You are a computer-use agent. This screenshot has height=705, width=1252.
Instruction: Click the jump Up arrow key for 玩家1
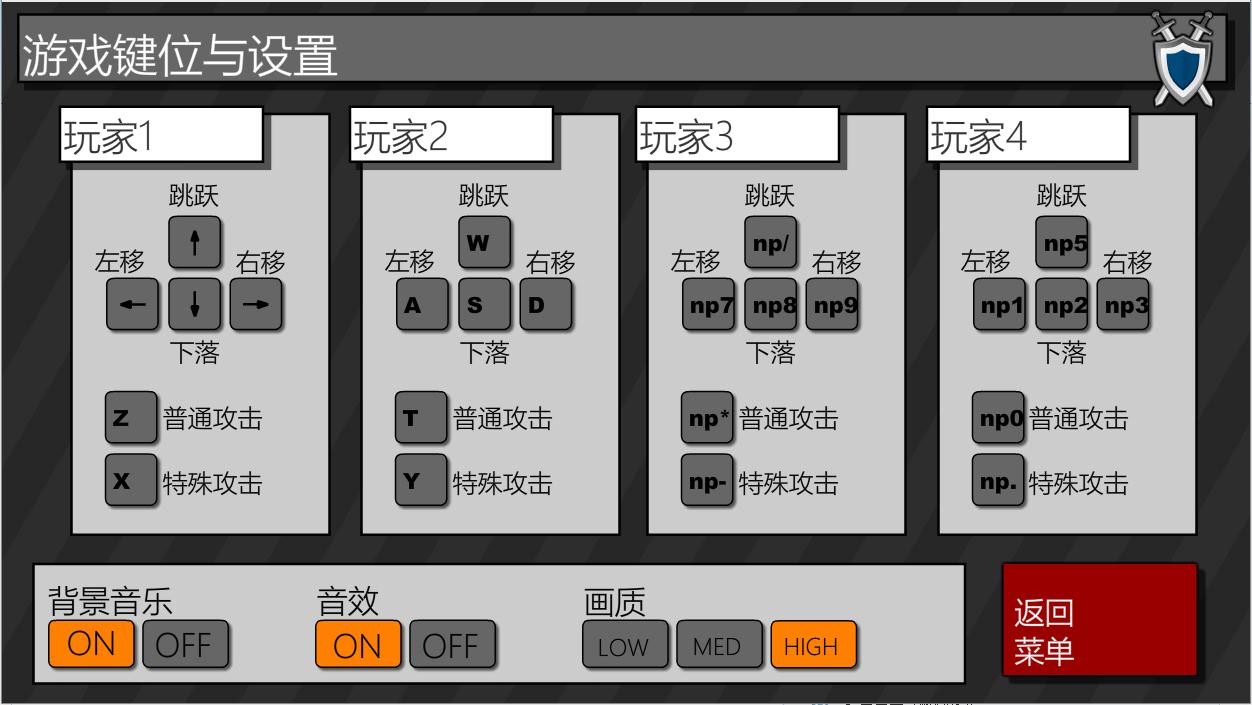pyautogui.click(x=195, y=242)
